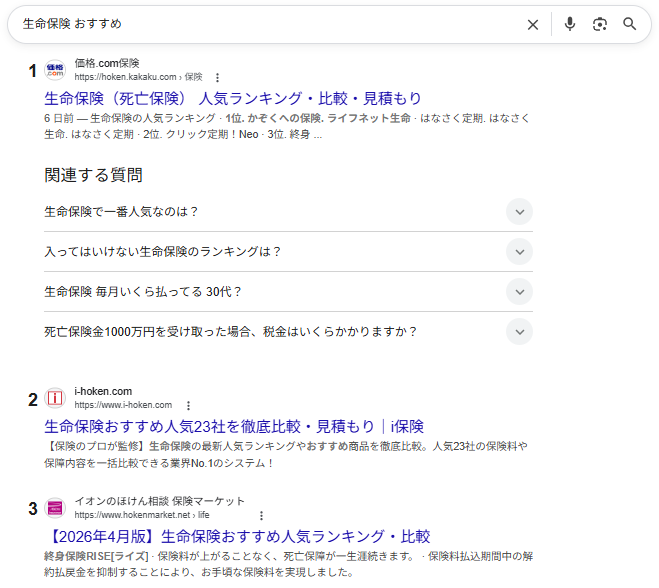Expand 生命保険 毎月いくら払ってる 30代？
Image resolution: width=659 pixels, height=588 pixels.
(519, 292)
